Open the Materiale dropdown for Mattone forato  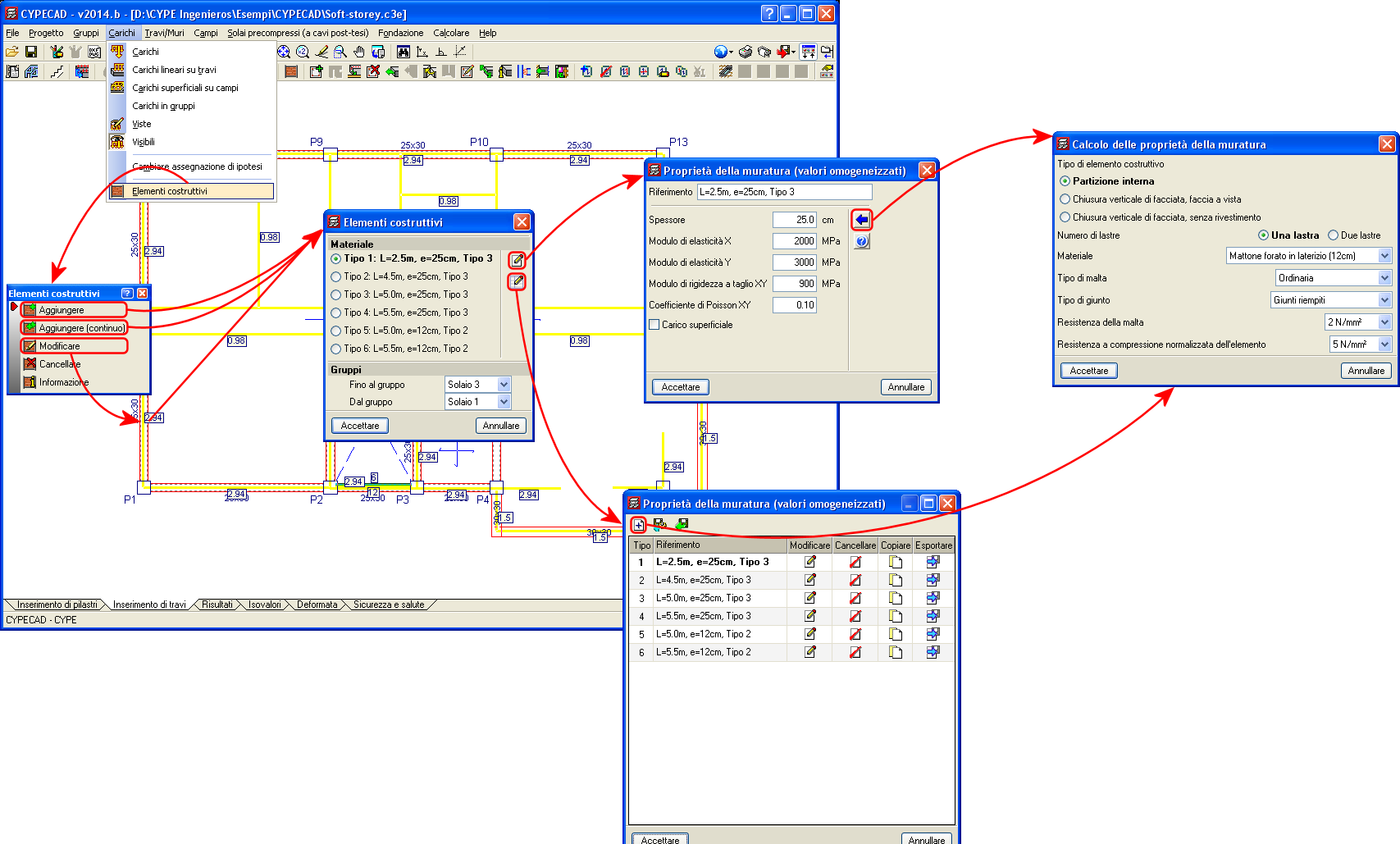(1385, 256)
